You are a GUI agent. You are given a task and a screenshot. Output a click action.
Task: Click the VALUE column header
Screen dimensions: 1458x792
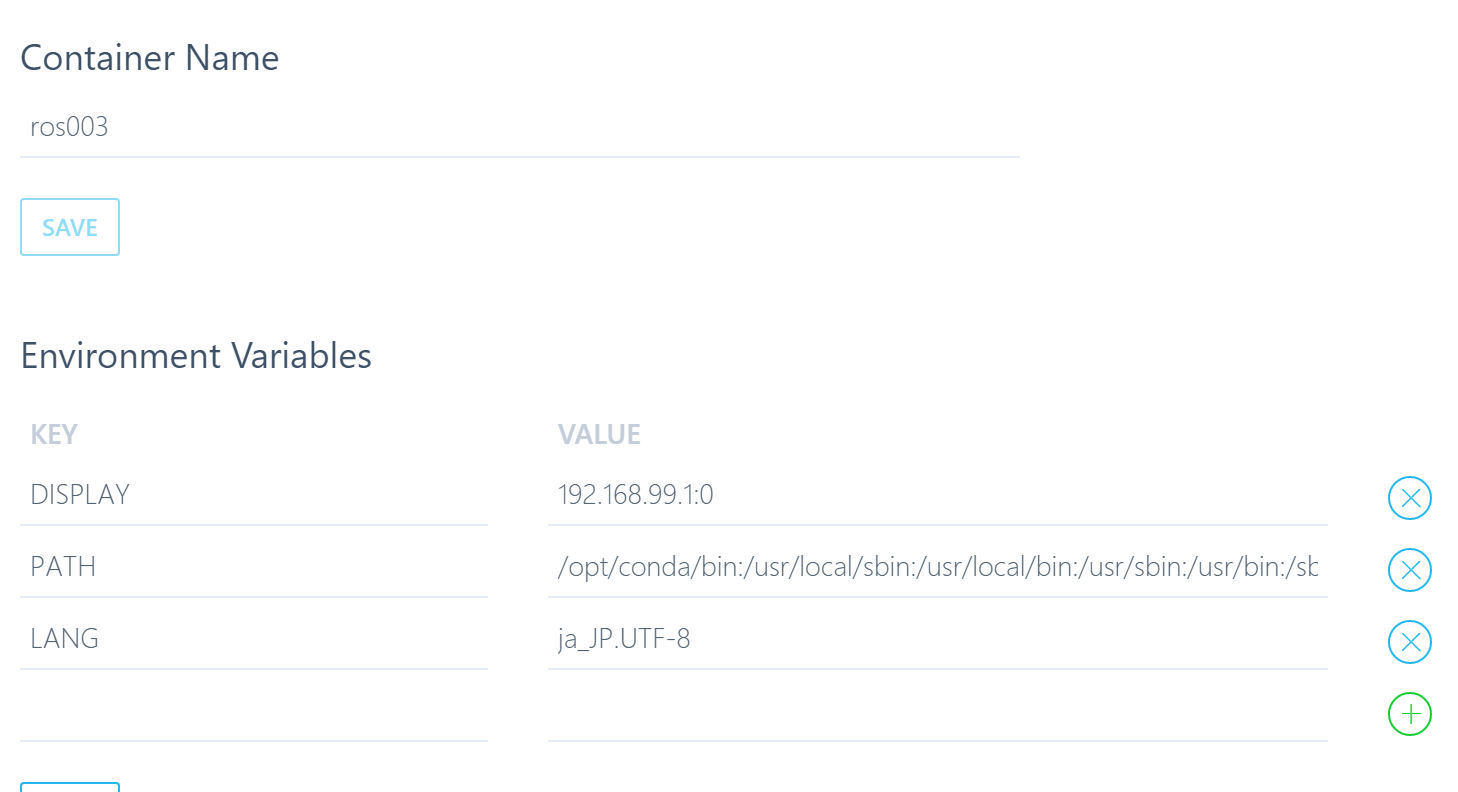click(599, 434)
